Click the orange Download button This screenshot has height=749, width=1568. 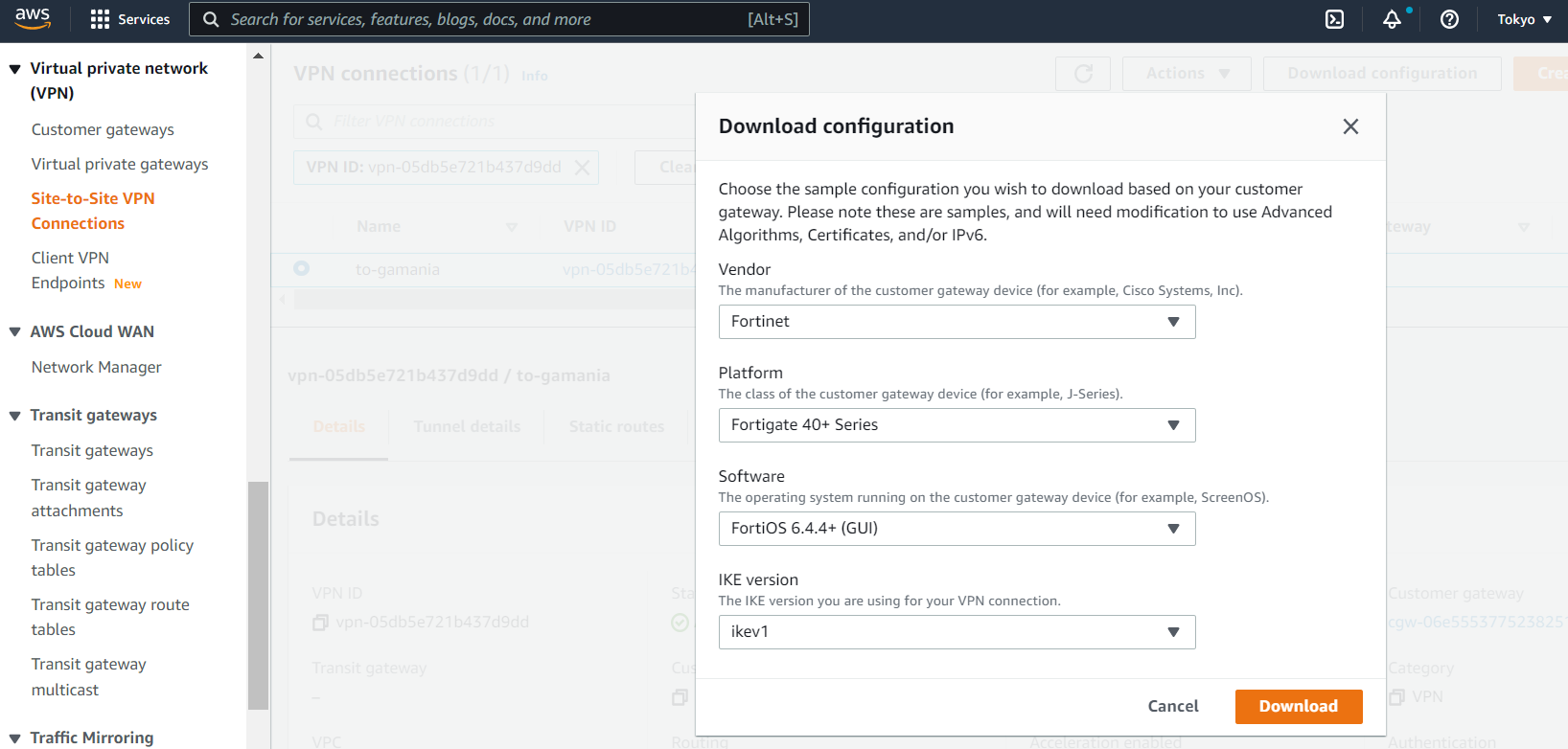click(1298, 706)
